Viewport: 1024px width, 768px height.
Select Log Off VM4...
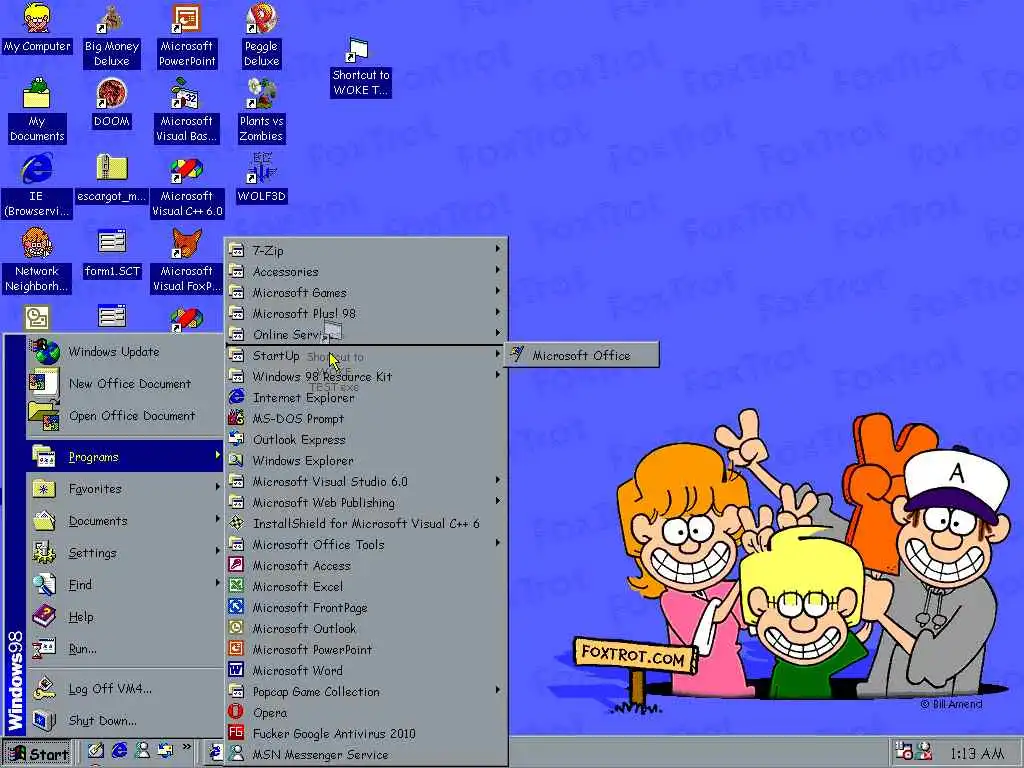click(125, 688)
